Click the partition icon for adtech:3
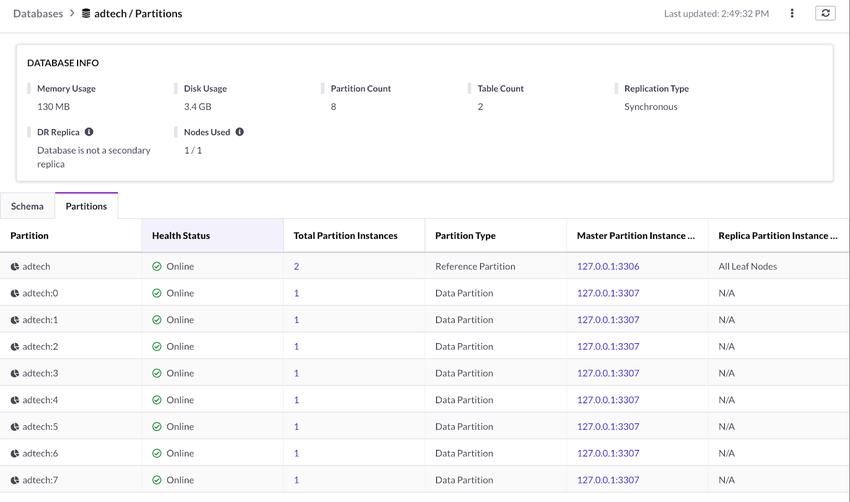 tap(15, 374)
